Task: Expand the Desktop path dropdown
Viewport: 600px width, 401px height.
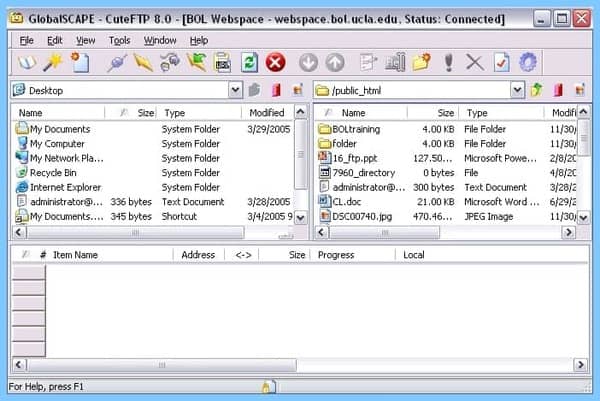Action: (235, 90)
